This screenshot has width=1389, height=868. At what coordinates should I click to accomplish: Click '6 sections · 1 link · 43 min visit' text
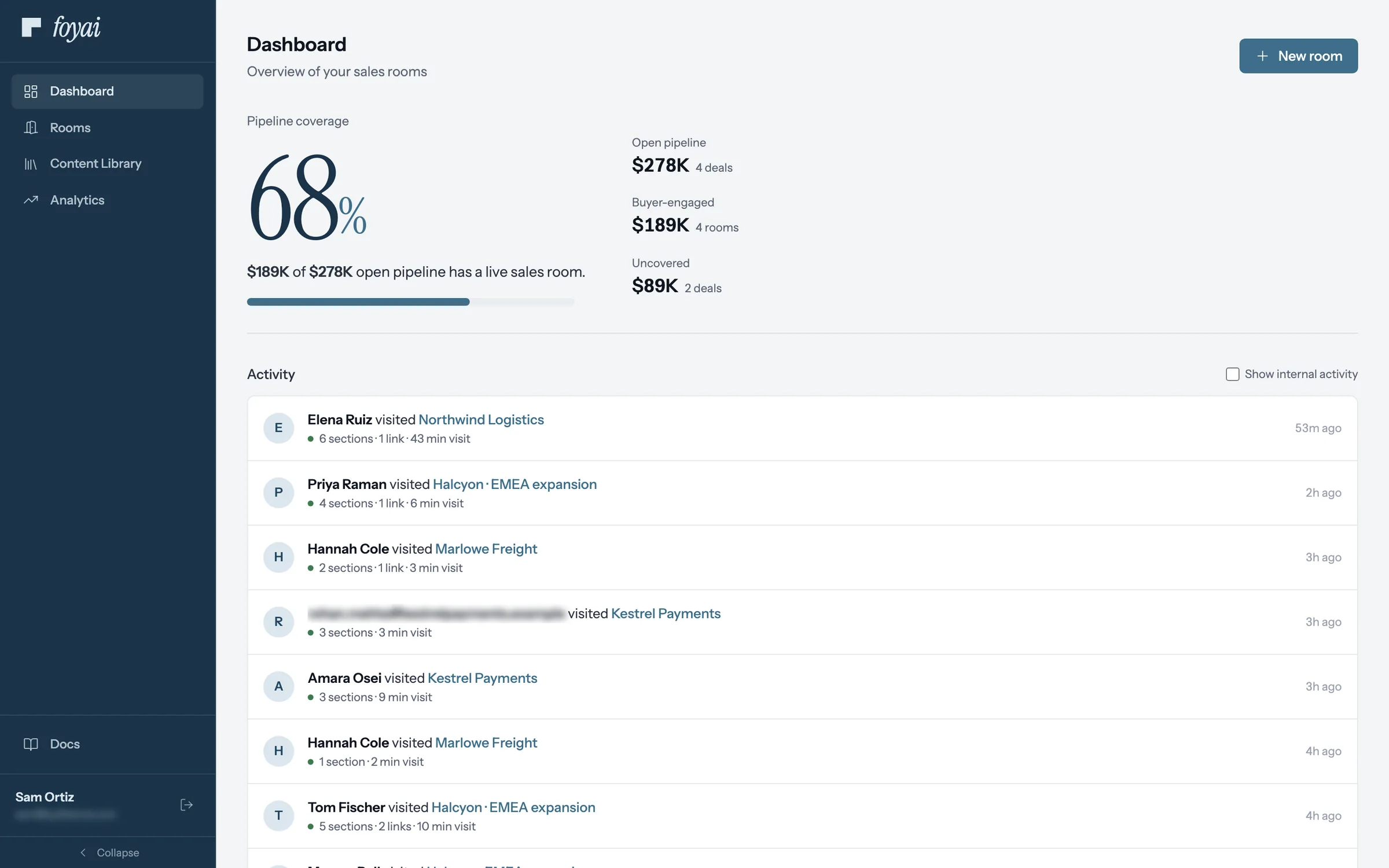(394, 439)
